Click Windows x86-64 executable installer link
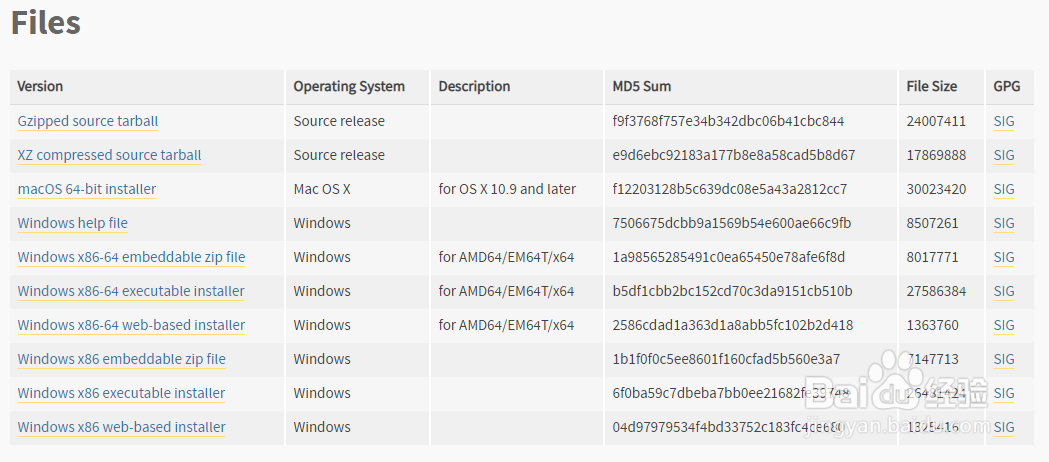Screen dimensions: 1049x462 tap(131, 291)
